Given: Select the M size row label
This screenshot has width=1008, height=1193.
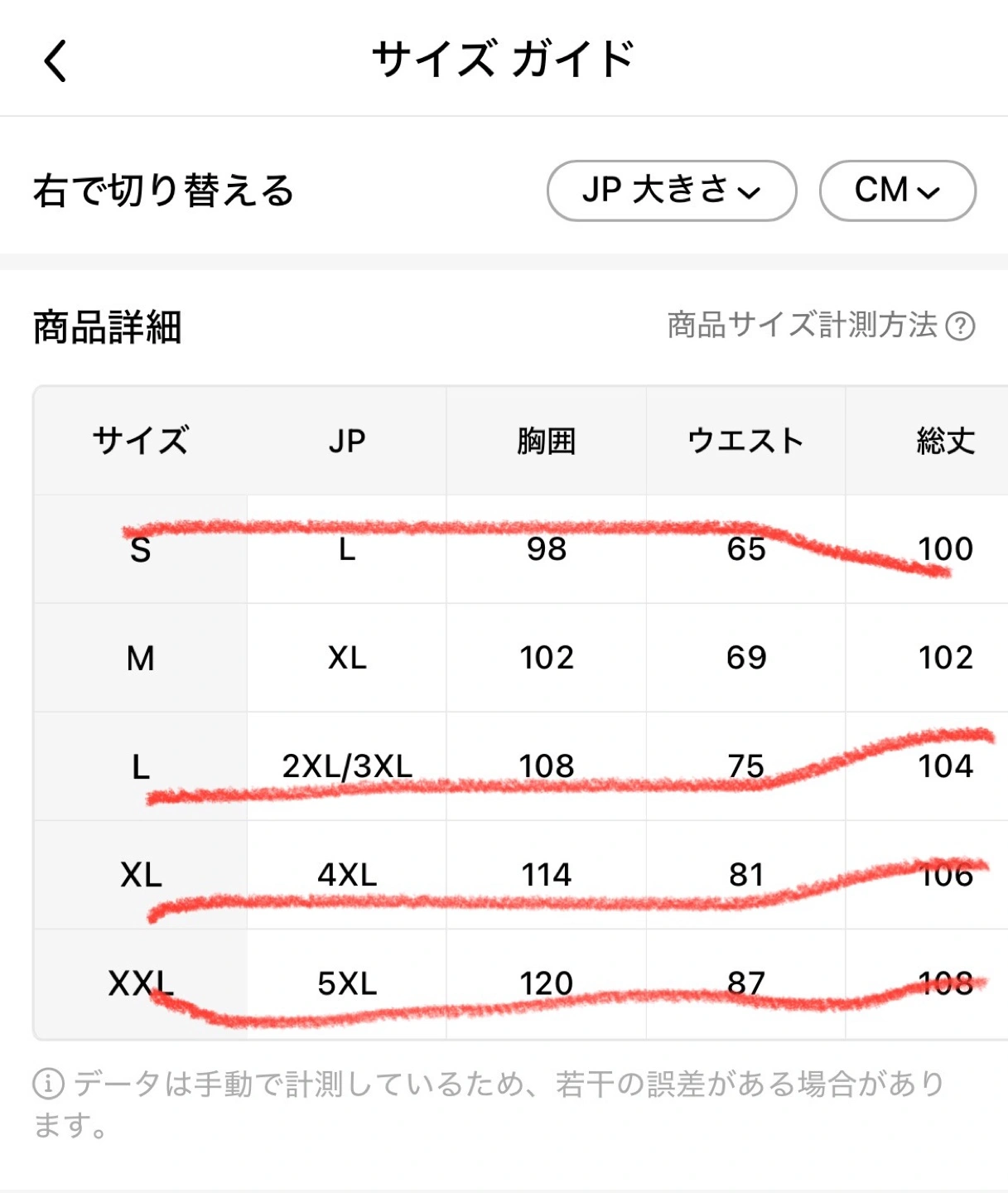Looking at the screenshot, I should (141, 658).
